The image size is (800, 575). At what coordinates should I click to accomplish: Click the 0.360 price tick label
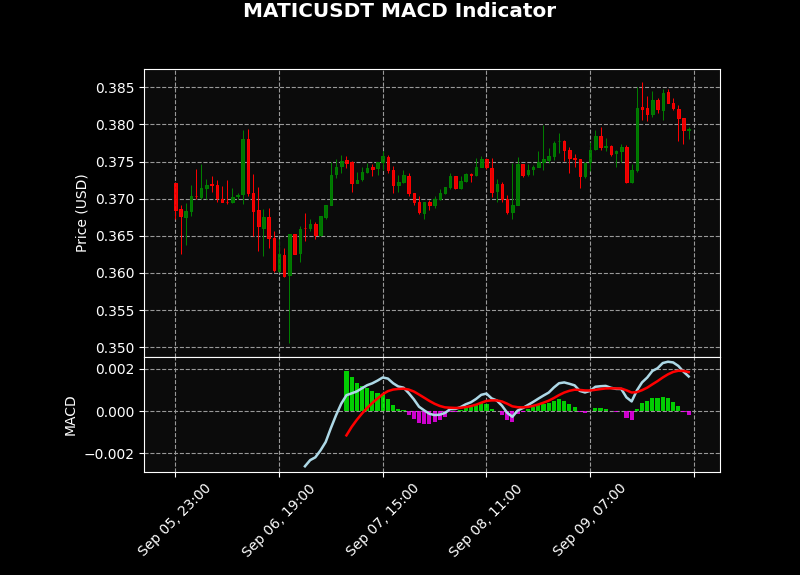115,273
